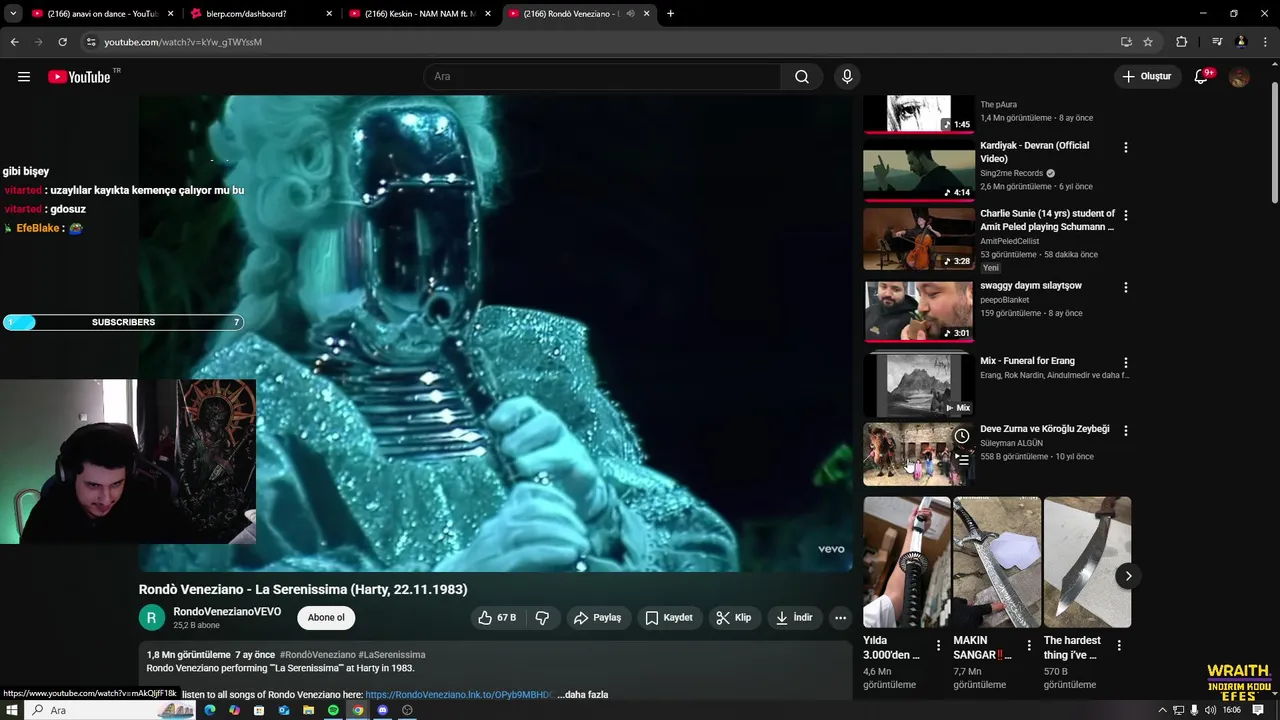
Task: Open options for Charlie Sunie video
Action: (1126, 215)
